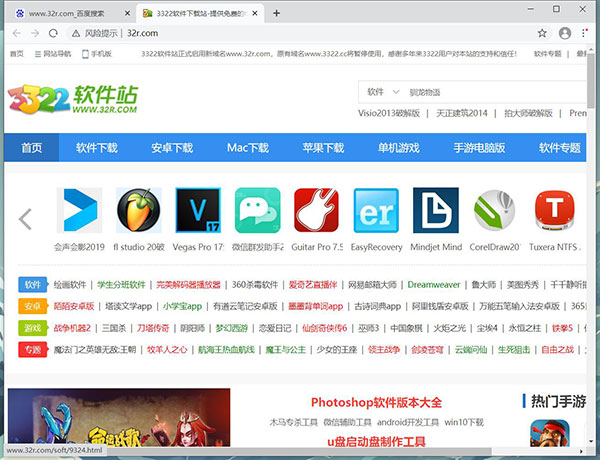Viewport: 600px width, 460px height.
Task: Open the browser profile avatar
Action: [565, 33]
